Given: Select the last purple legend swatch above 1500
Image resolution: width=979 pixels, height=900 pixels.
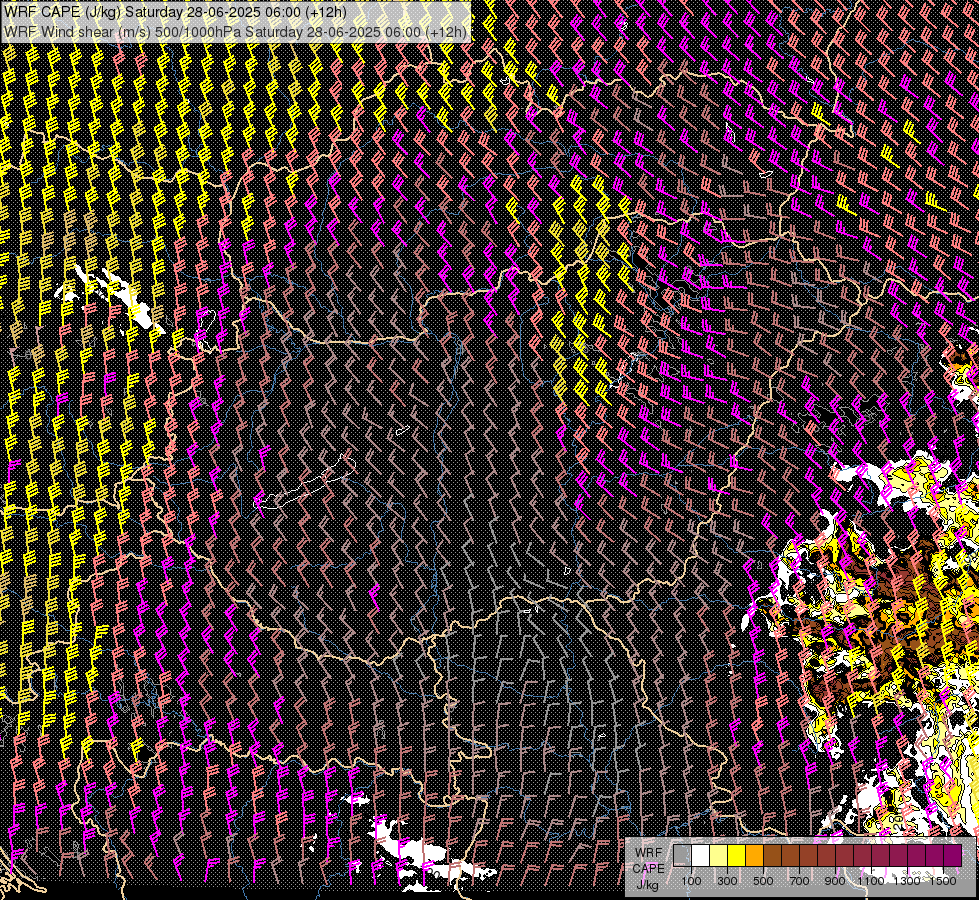Looking at the screenshot, I should point(952,856).
